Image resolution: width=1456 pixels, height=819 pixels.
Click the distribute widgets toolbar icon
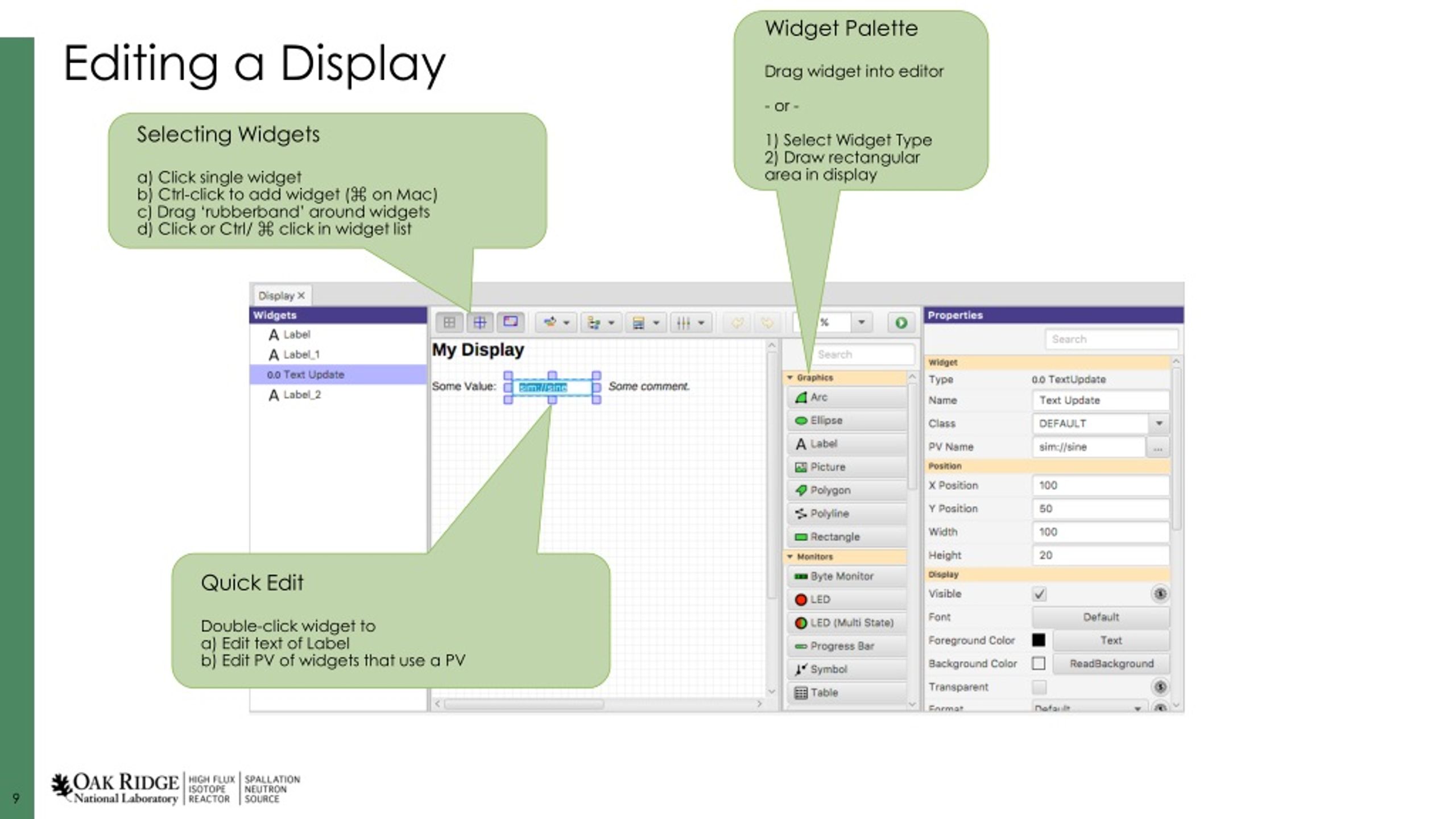click(691, 323)
